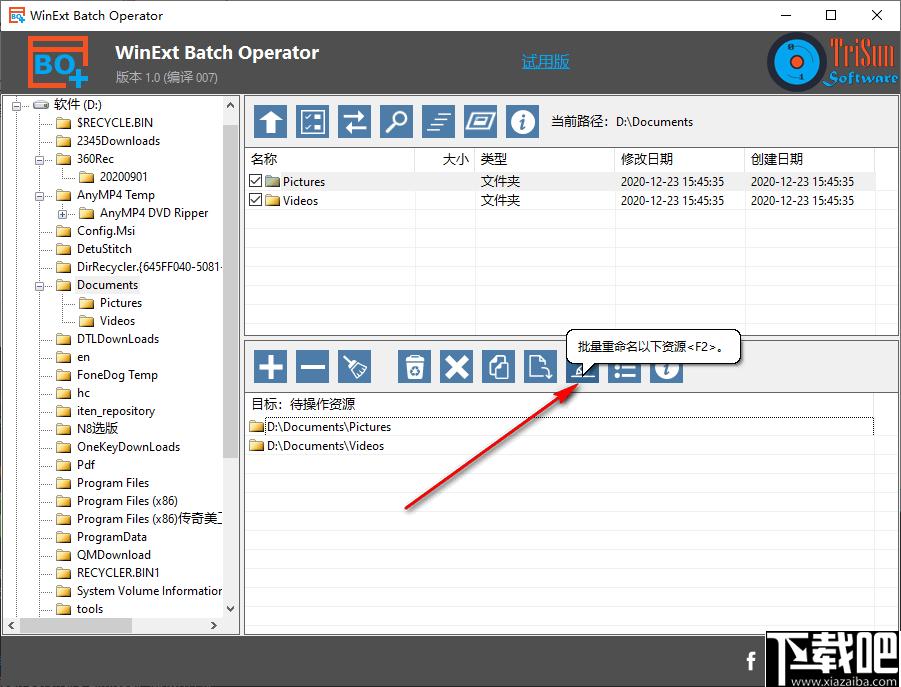The width and height of the screenshot is (901, 687).
Task: Select Videos row in file list
Action: coord(560,200)
